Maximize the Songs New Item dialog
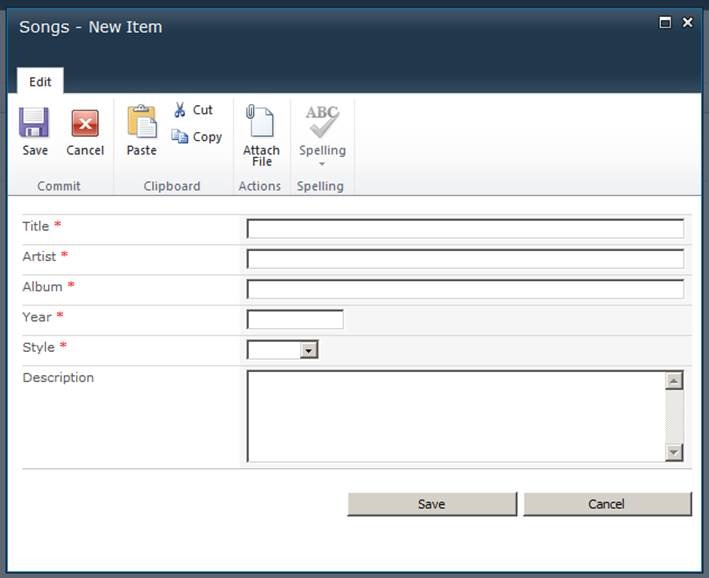709x578 pixels. click(x=665, y=22)
